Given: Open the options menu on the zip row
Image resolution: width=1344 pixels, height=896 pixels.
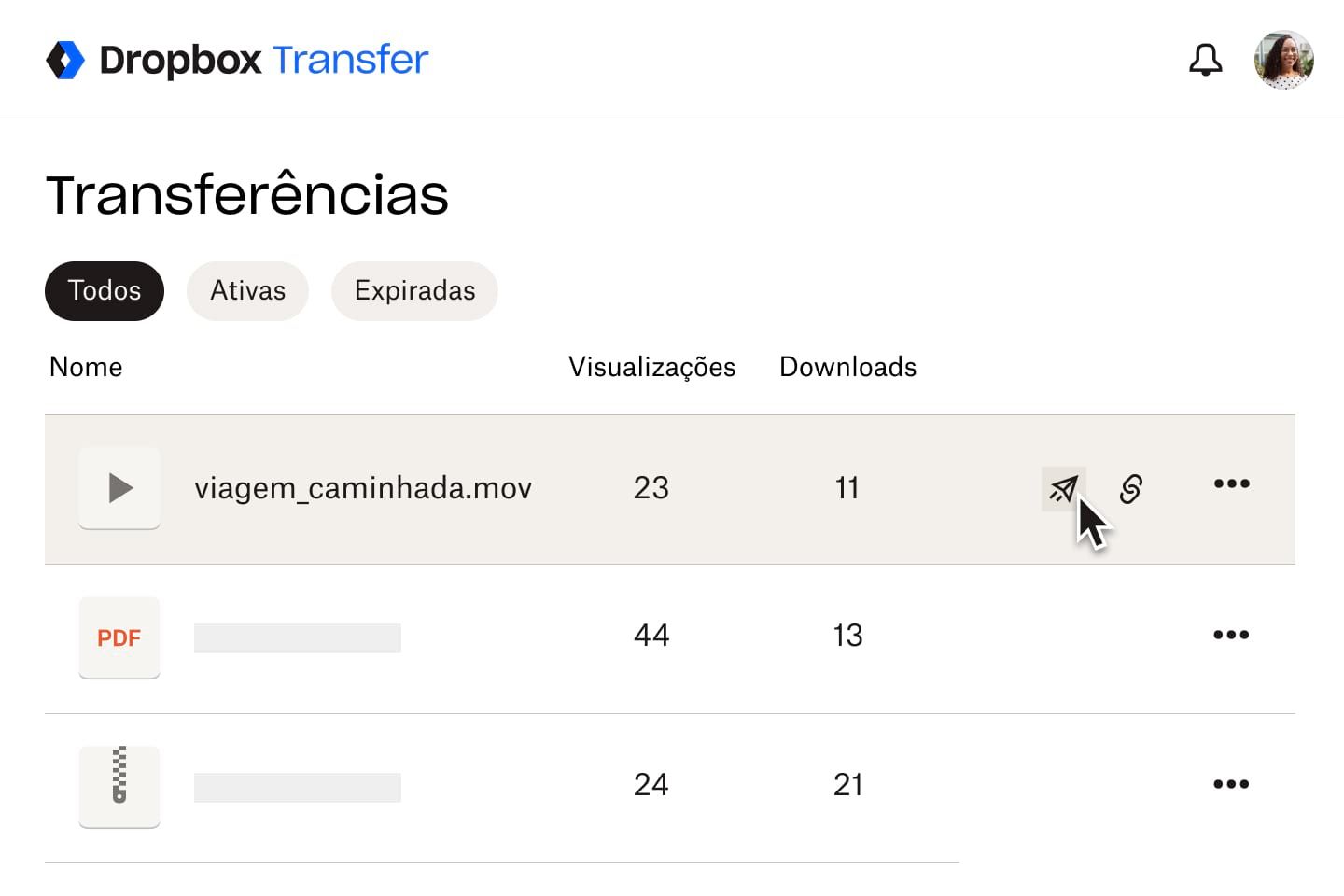Looking at the screenshot, I should tap(1231, 784).
